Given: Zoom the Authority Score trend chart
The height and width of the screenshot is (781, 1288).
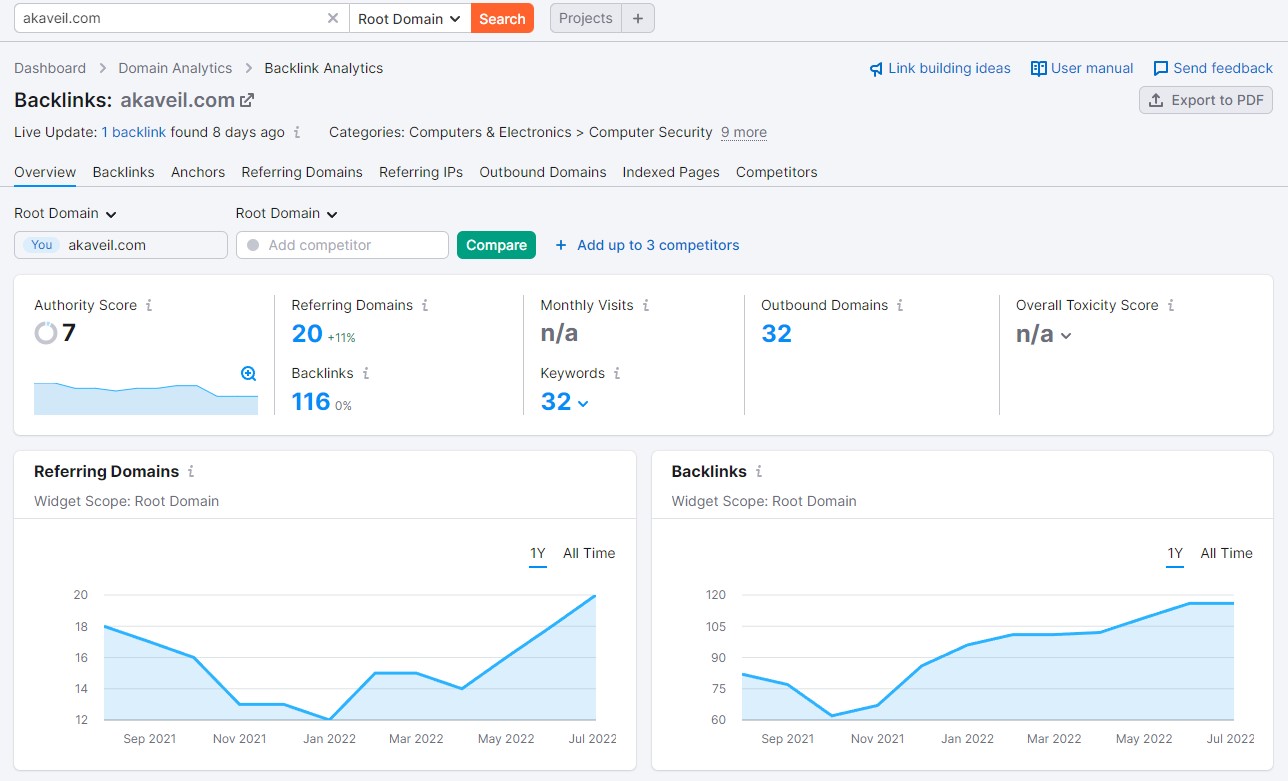Looking at the screenshot, I should [249, 374].
